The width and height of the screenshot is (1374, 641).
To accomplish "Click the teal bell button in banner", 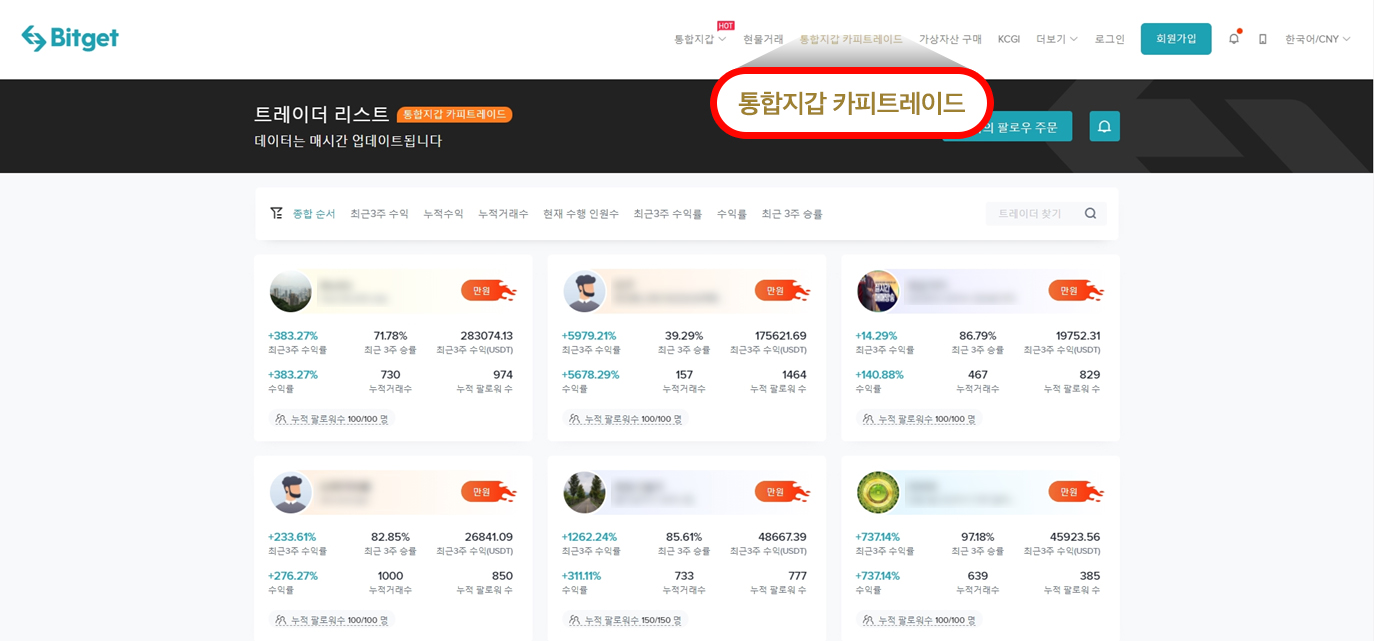I will 1104,126.
